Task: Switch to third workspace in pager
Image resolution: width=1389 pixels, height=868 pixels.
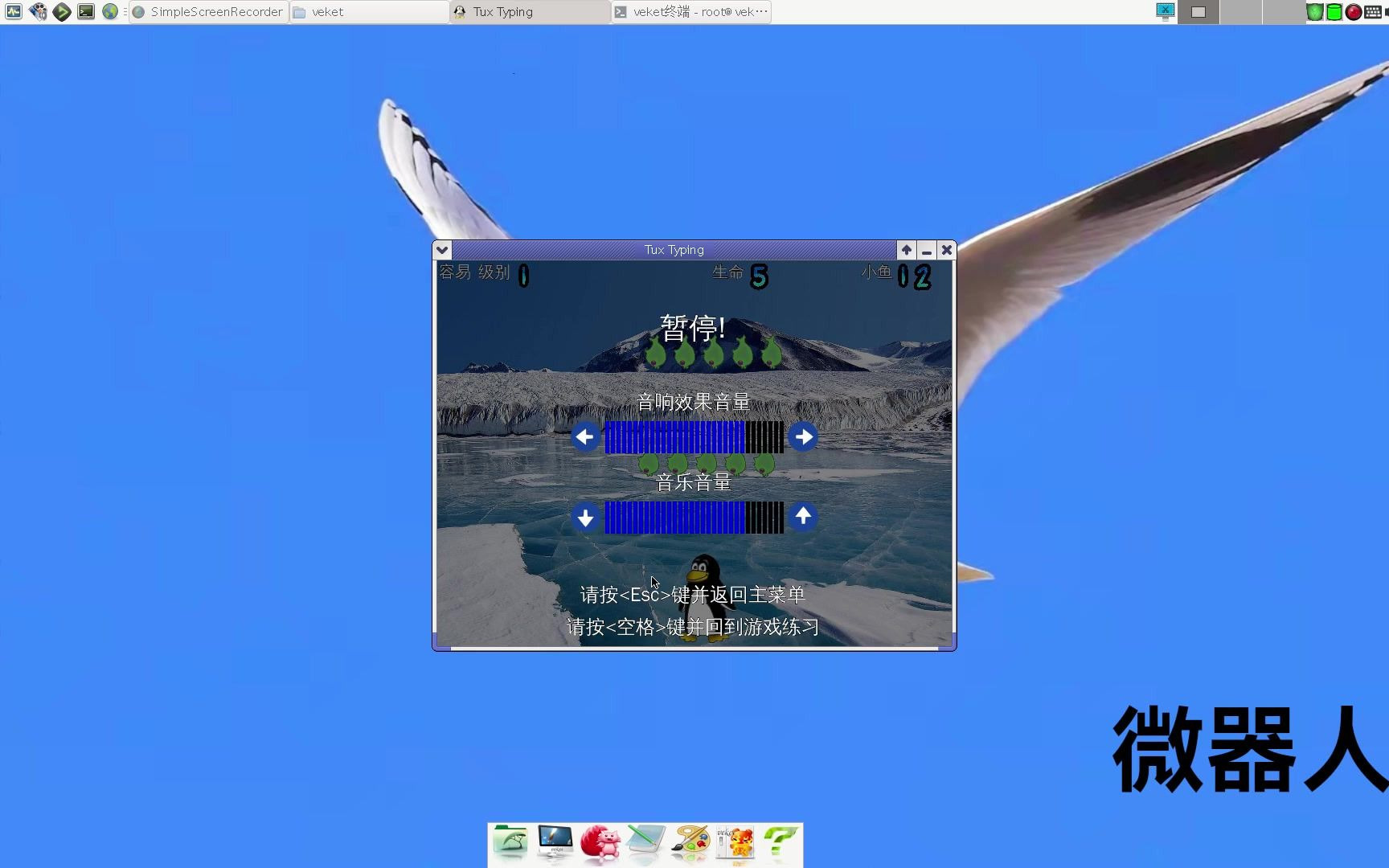Action: [x=1282, y=12]
